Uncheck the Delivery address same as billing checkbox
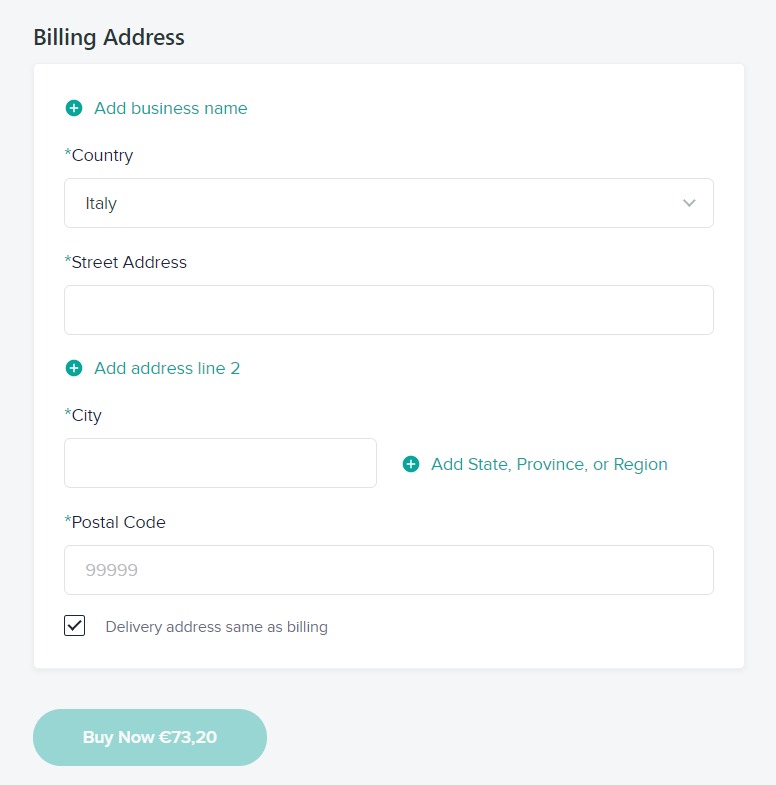Screen dimensions: 776x785 point(75,626)
